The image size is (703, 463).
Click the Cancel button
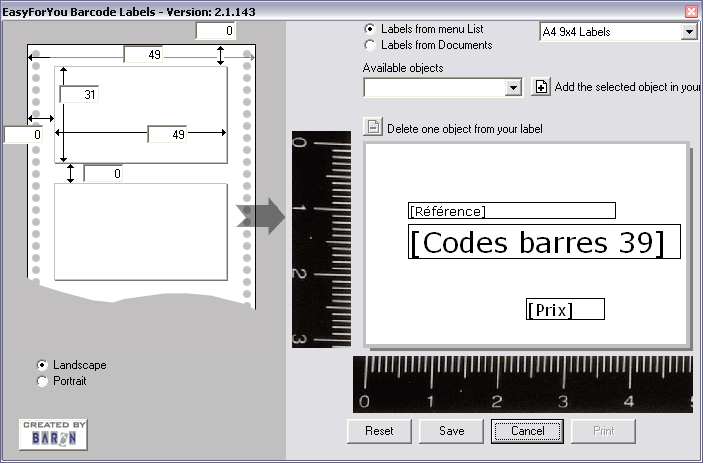point(527,431)
